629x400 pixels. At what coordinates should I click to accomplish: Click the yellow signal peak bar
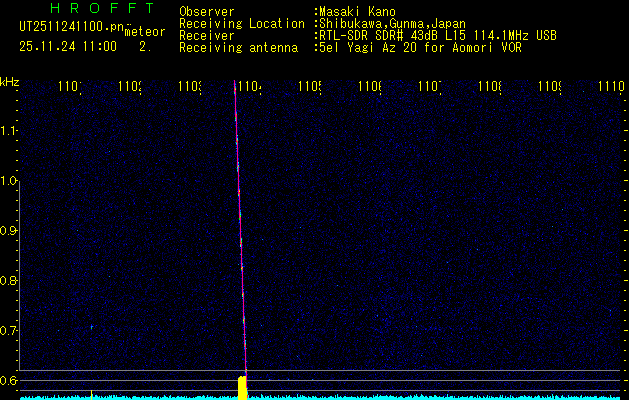[242, 386]
